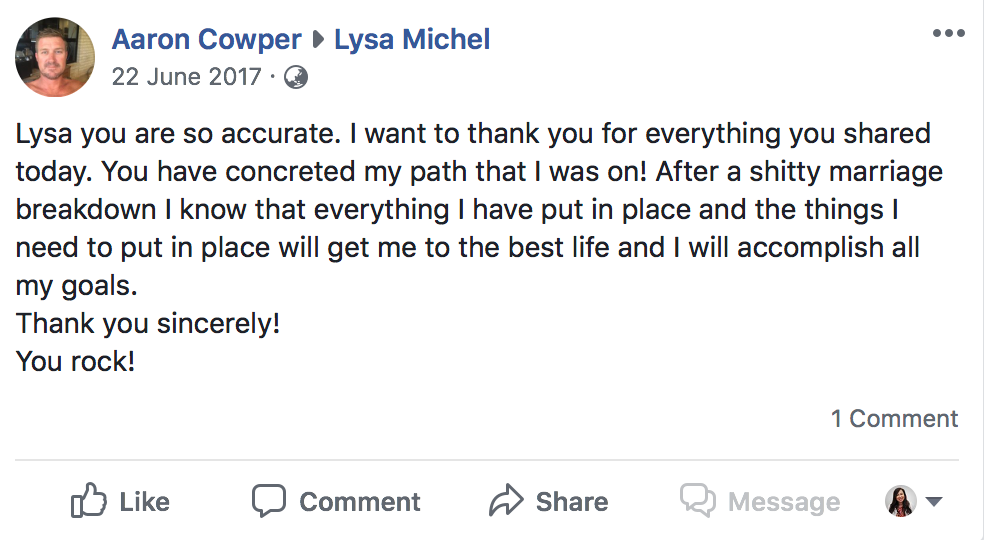Open Aaron Cowper's profile via name link
This screenshot has height=540, width=984.
coord(206,40)
